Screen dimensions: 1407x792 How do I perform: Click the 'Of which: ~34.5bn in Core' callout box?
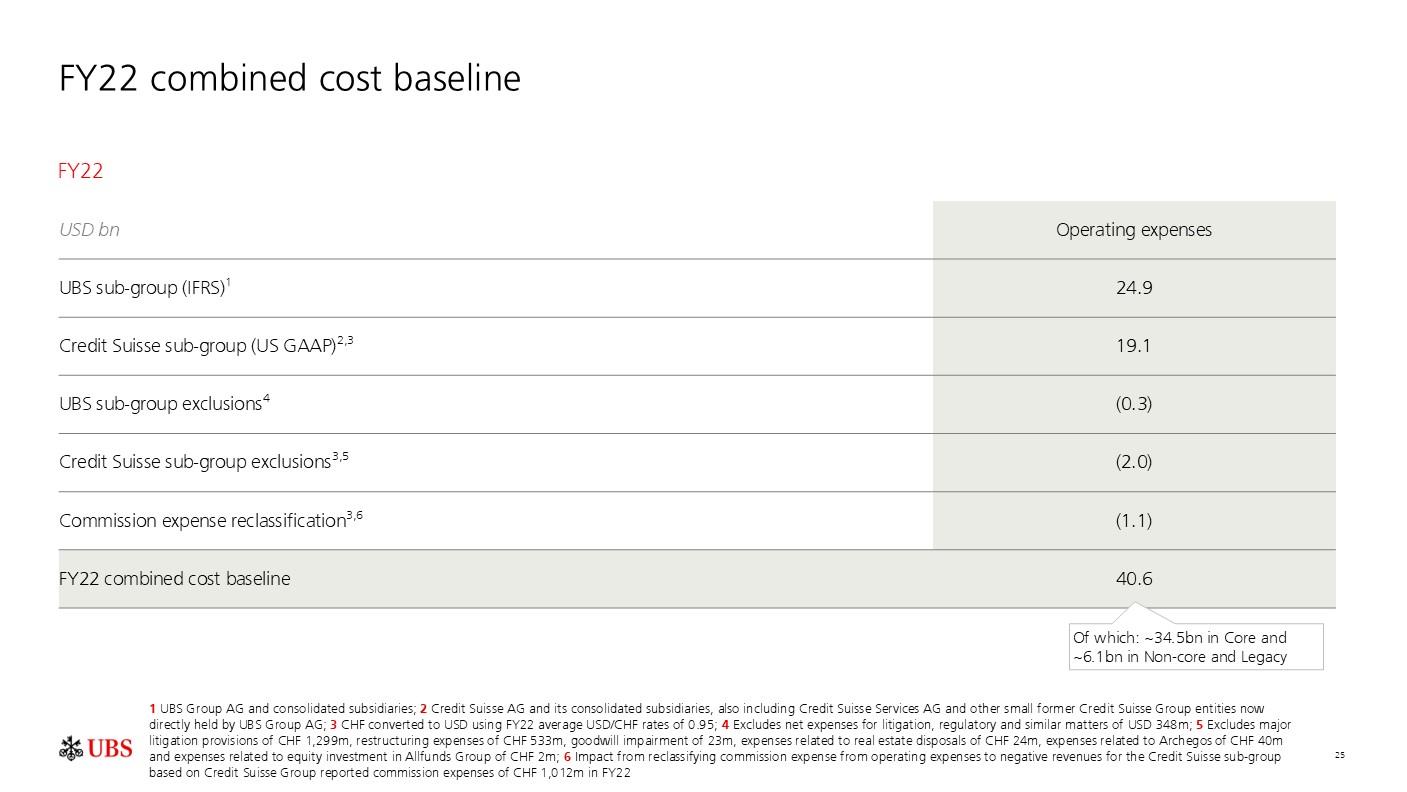tap(1196, 647)
